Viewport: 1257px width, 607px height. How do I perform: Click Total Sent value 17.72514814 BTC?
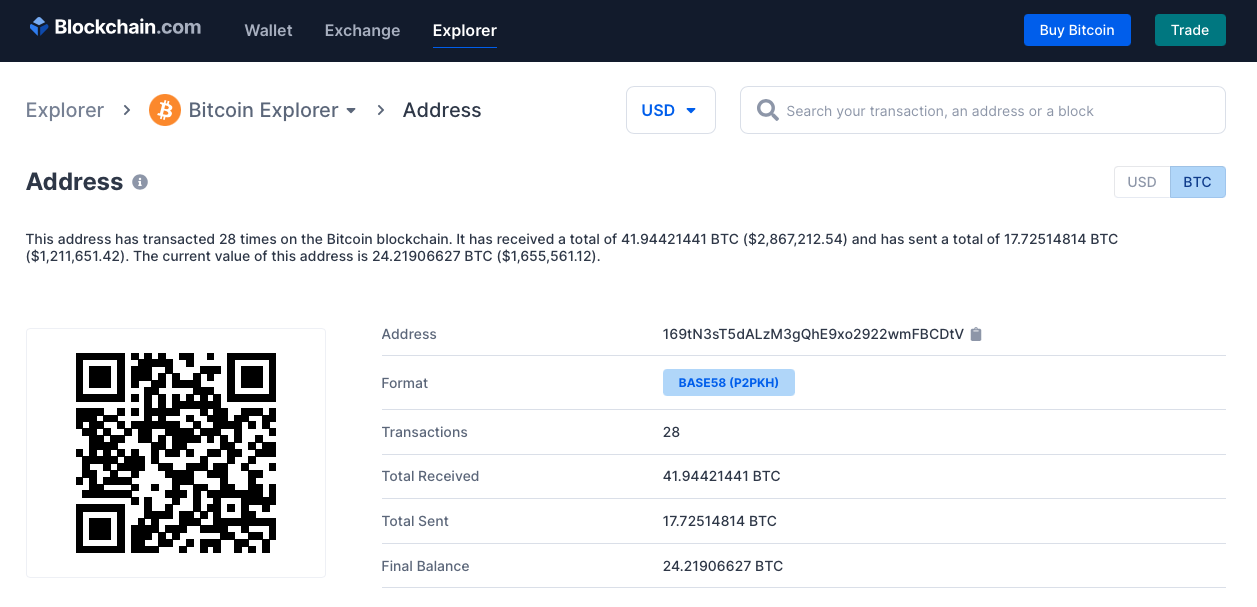(720, 521)
